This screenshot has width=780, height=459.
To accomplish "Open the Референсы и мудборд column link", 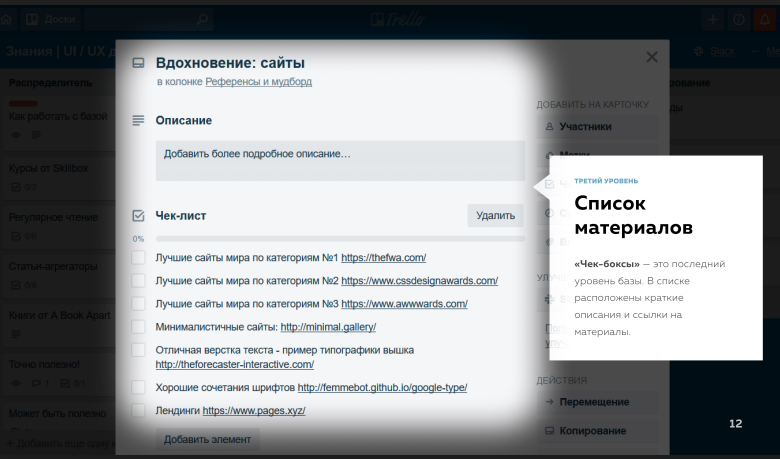I will click(x=259, y=82).
